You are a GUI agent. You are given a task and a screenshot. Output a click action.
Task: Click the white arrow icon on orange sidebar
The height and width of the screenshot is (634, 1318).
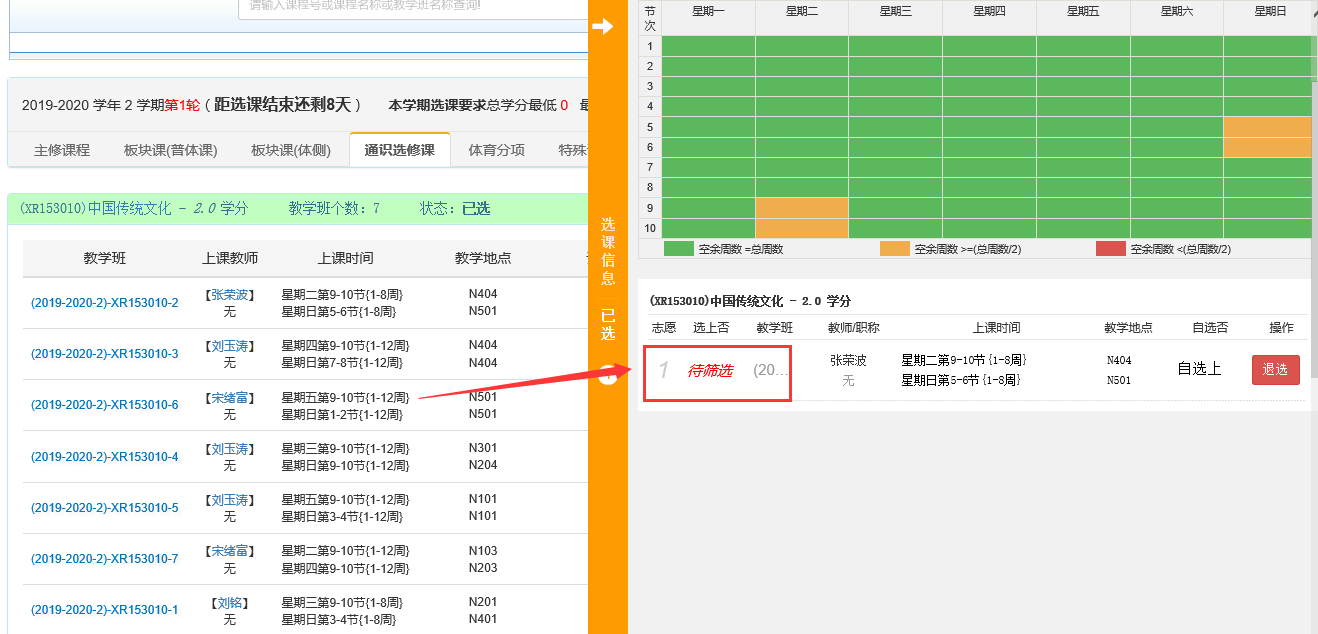pyautogui.click(x=602, y=27)
